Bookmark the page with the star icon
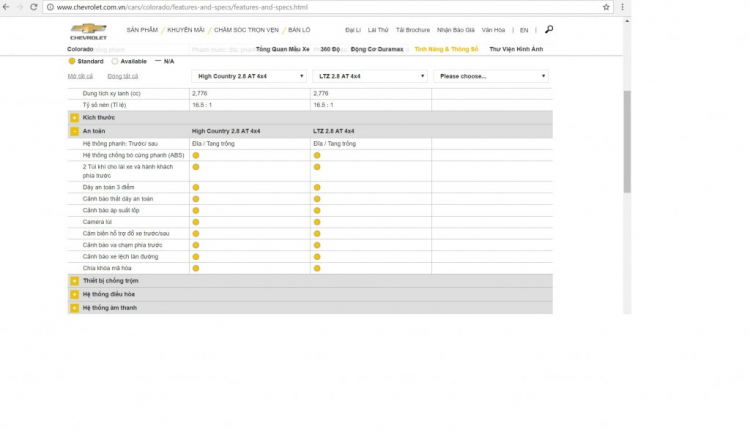 tap(606, 7)
